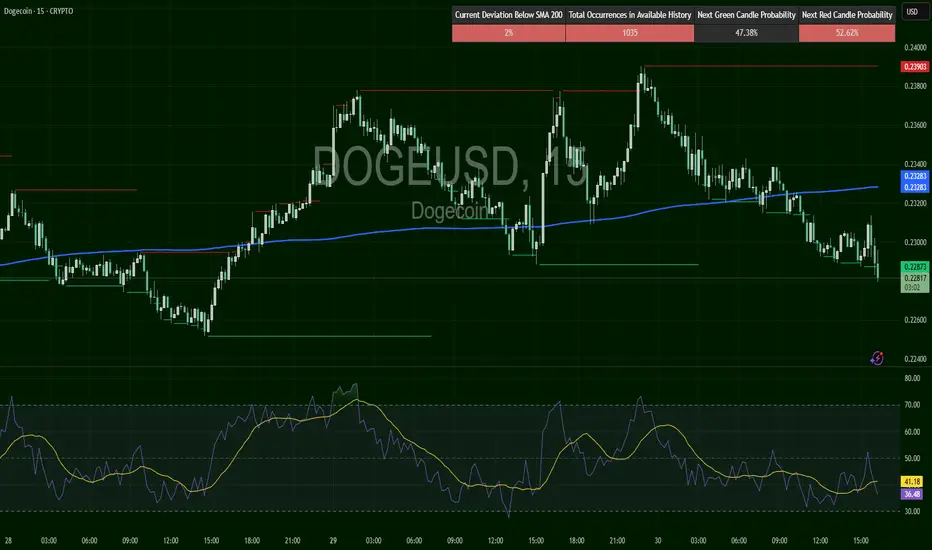Select the Total Occurrences in Available History header
The height and width of the screenshot is (550, 932).
point(629,15)
